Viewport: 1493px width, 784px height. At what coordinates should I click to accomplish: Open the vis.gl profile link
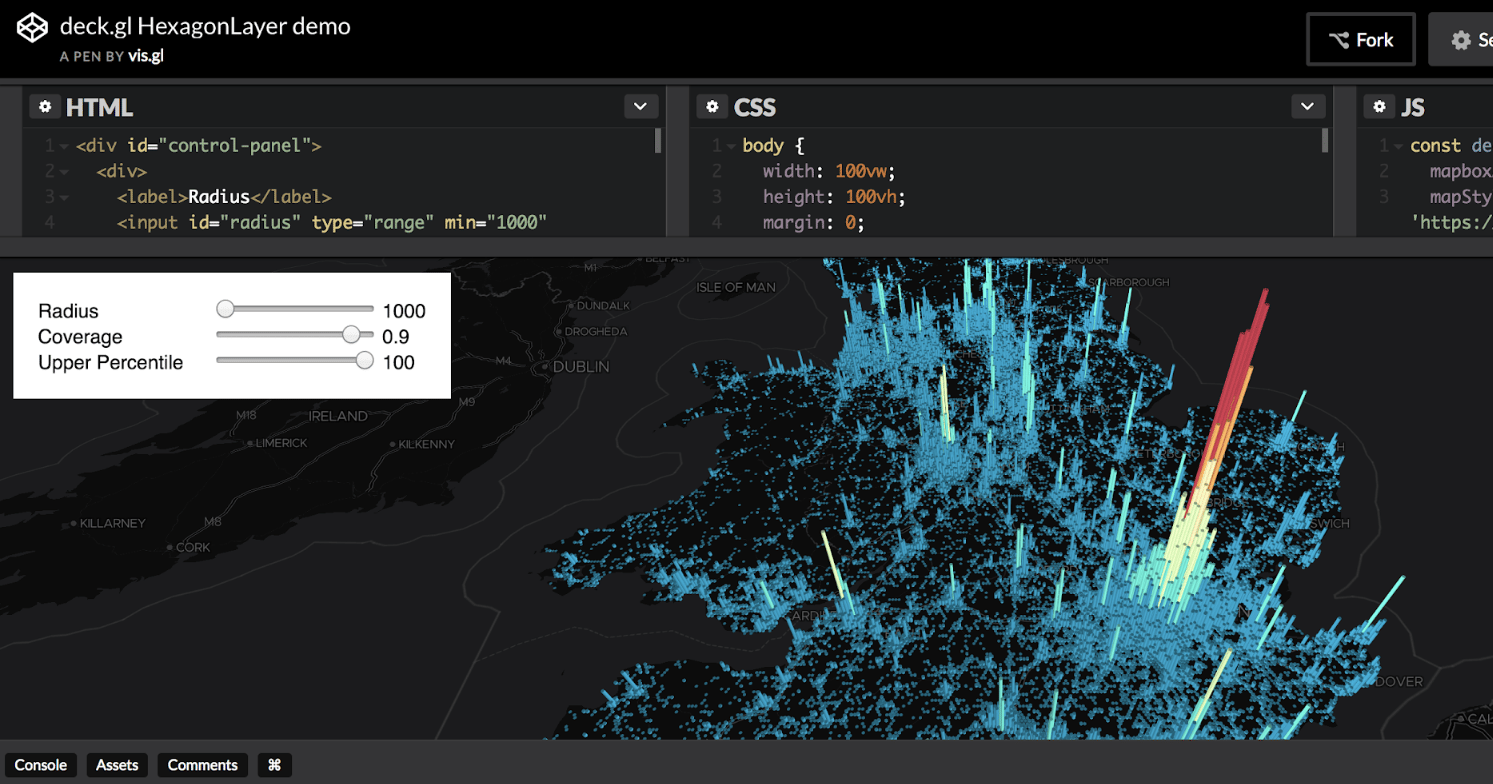pyautogui.click(x=148, y=56)
